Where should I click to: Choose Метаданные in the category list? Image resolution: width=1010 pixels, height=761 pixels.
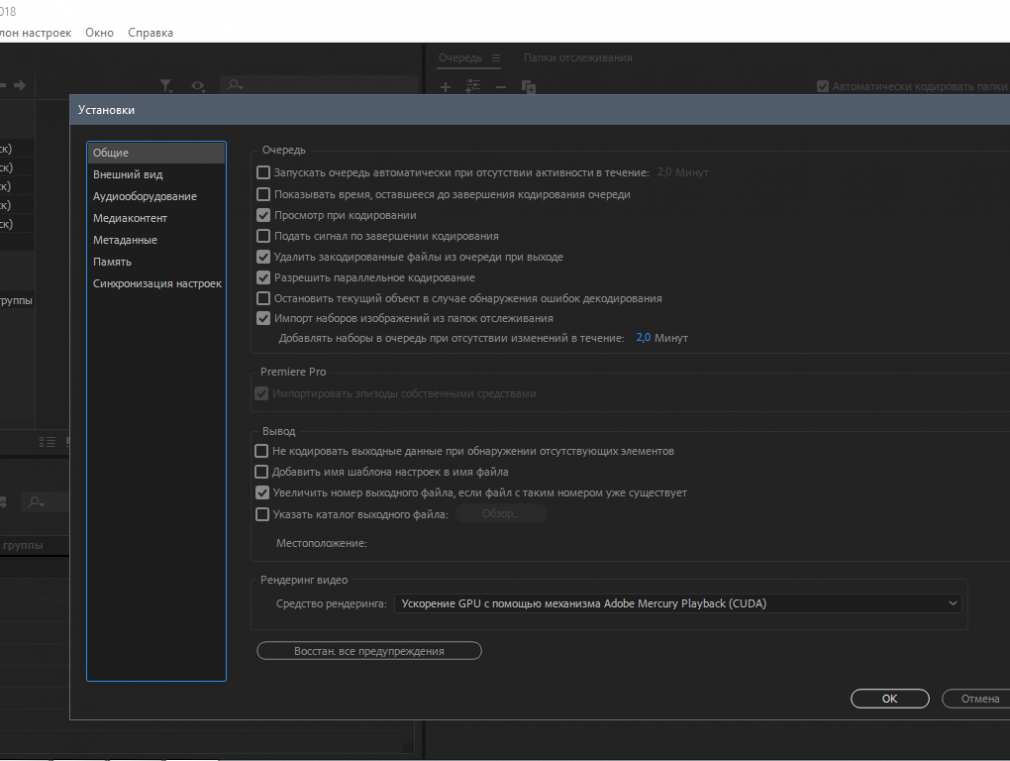[125, 240]
